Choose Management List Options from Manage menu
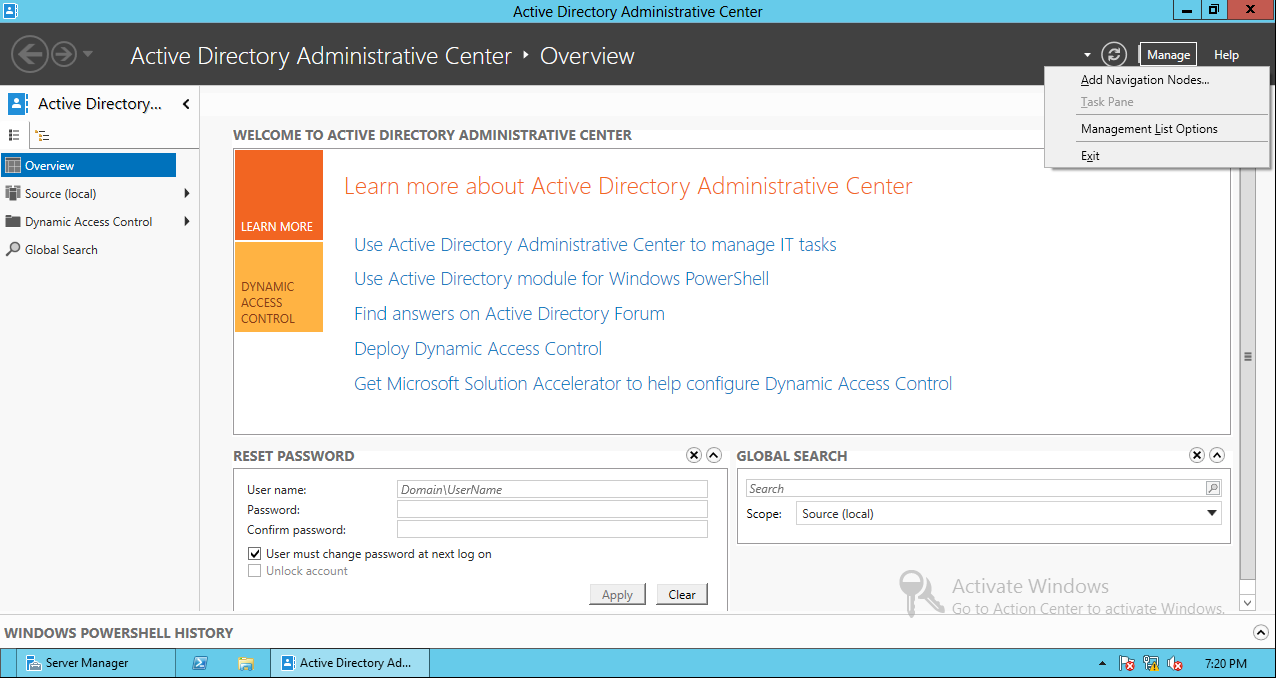Image resolution: width=1276 pixels, height=678 pixels. (1150, 128)
